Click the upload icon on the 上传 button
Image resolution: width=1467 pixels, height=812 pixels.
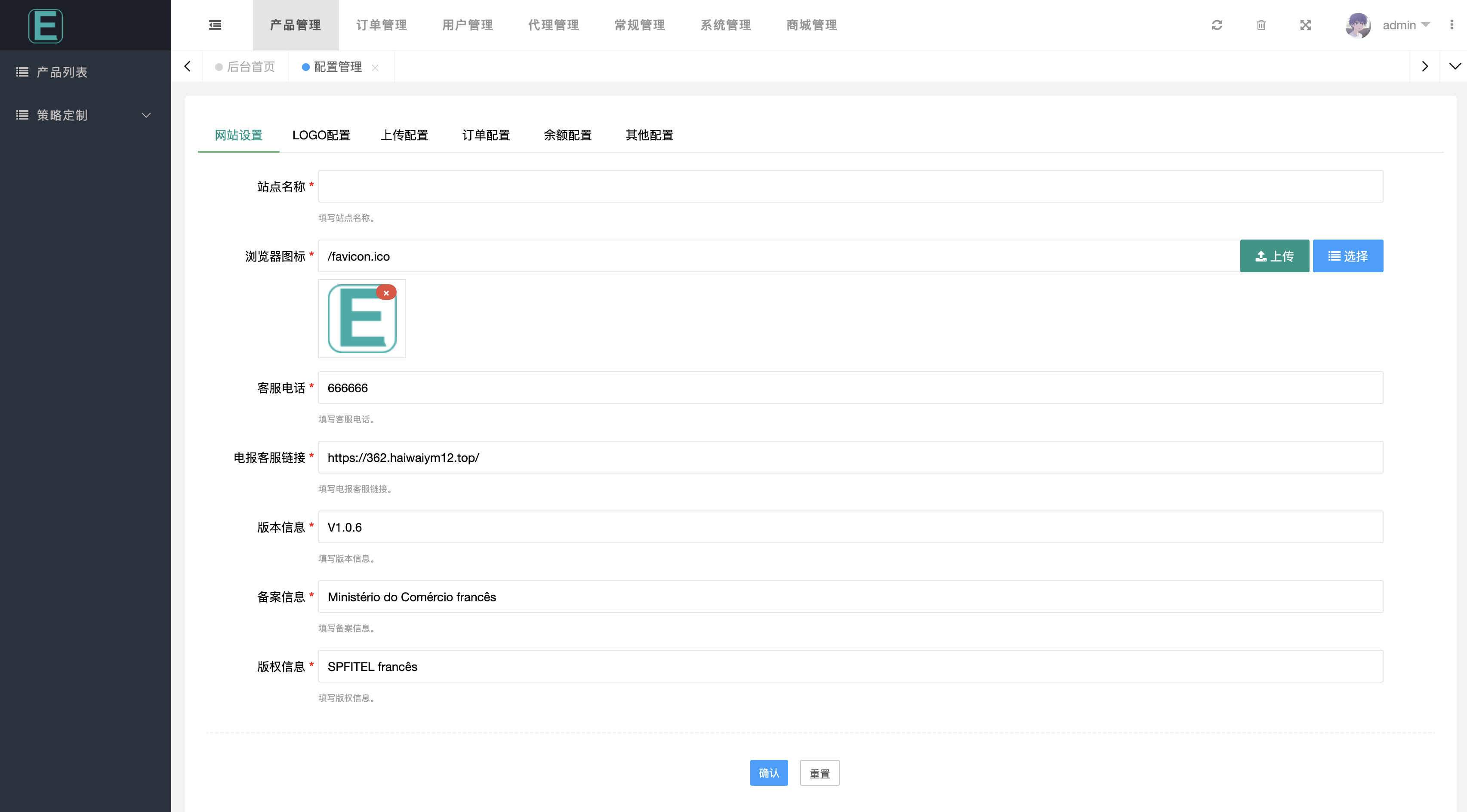(1260, 255)
